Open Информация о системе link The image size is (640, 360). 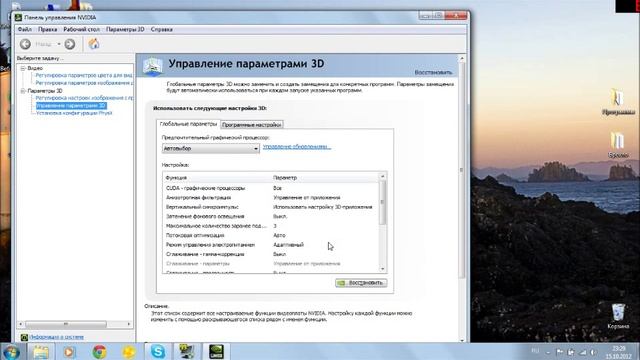(56, 337)
